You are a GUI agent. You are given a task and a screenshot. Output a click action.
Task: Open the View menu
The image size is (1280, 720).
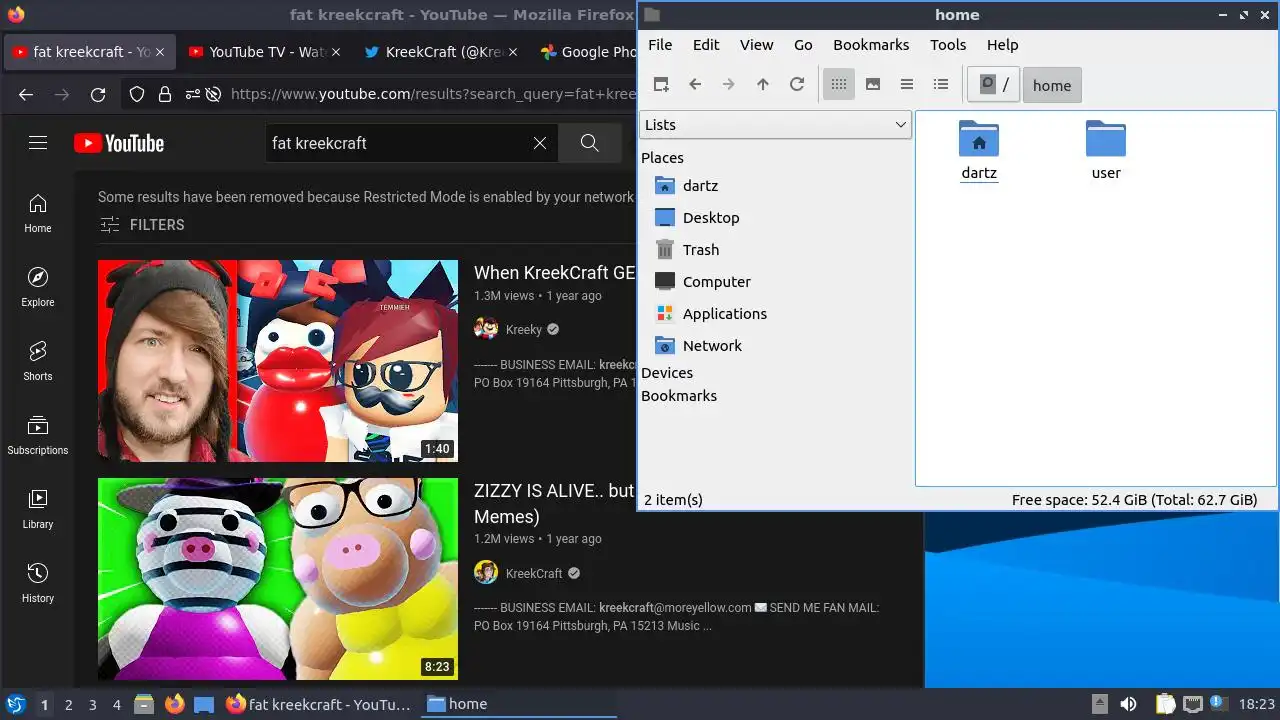(x=757, y=45)
